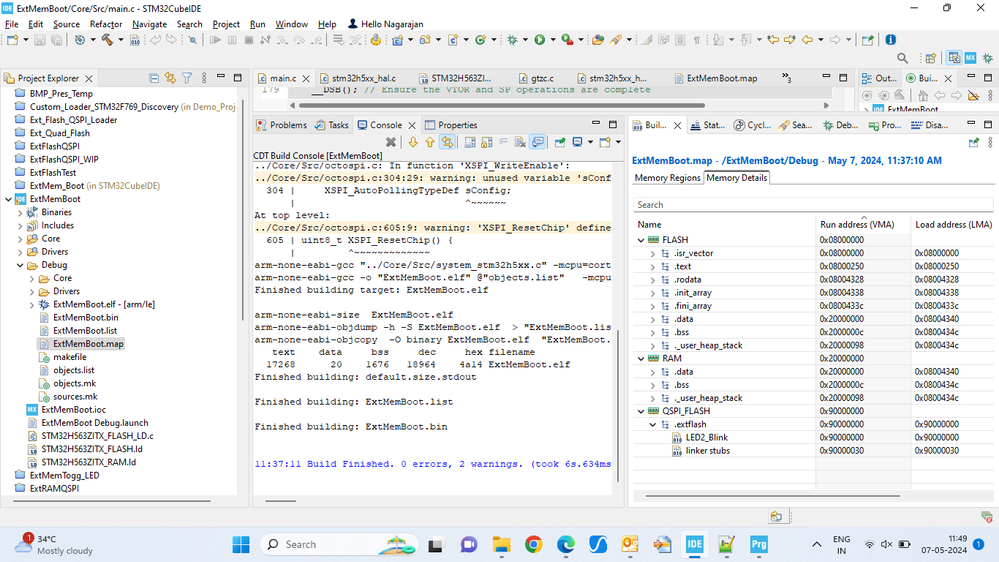The width and height of the screenshot is (999, 562).
Task: Click the green Run button
Action: (539, 41)
